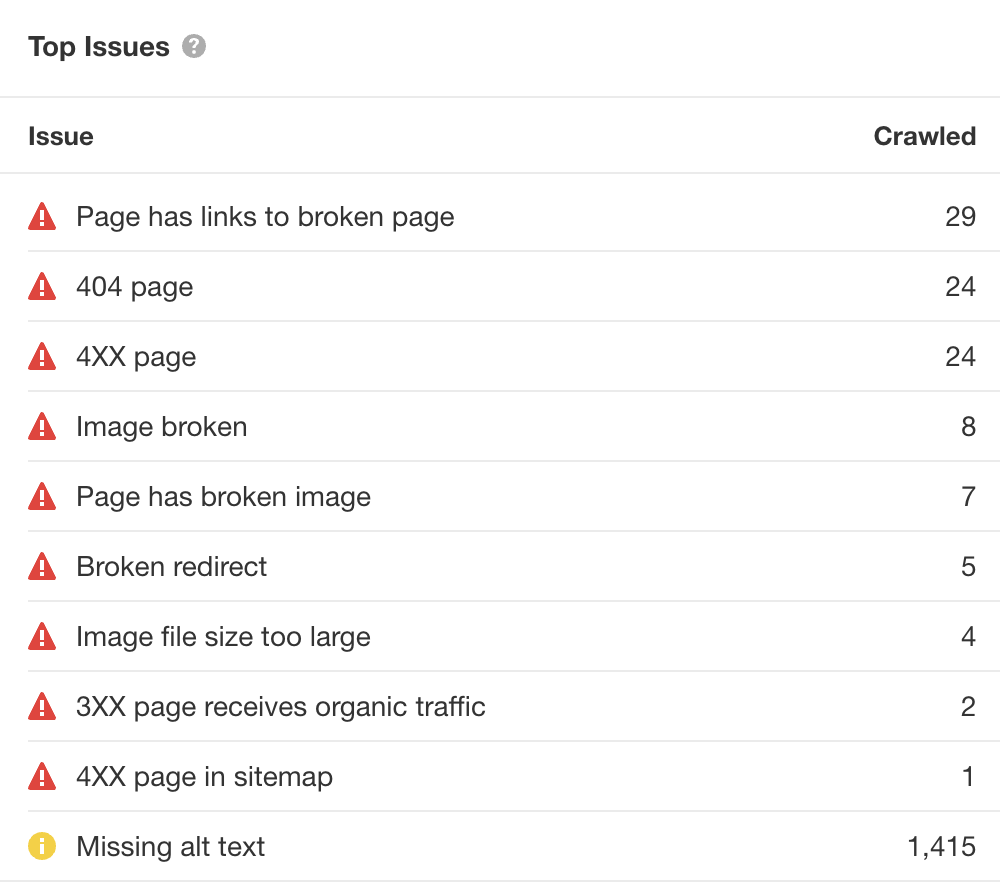
Task: Click the Crawled column header
Action: click(x=924, y=136)
